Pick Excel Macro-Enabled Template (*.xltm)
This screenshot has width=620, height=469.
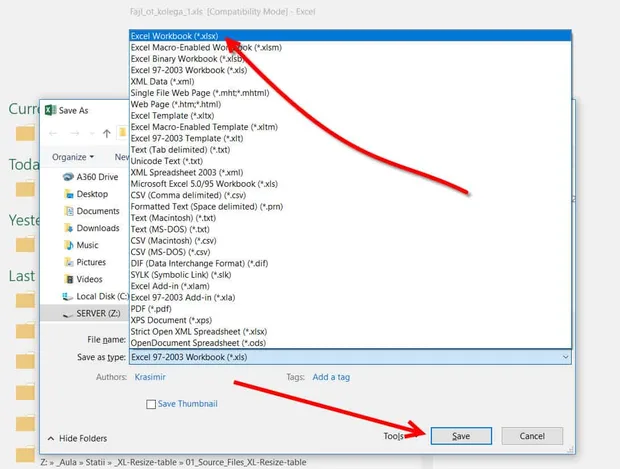[350, 127]
